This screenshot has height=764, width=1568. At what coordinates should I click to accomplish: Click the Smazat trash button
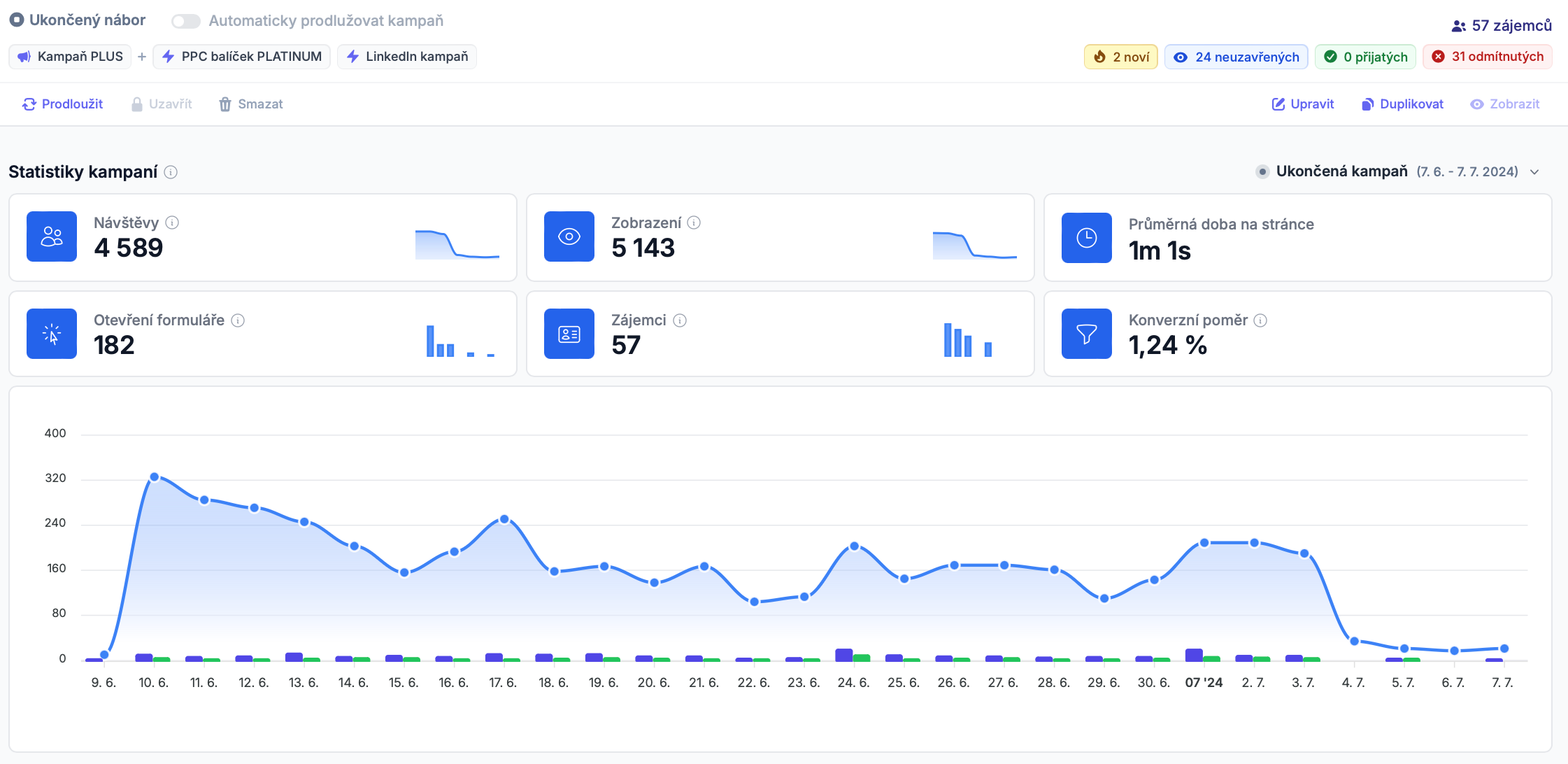[x=251, y=104]
